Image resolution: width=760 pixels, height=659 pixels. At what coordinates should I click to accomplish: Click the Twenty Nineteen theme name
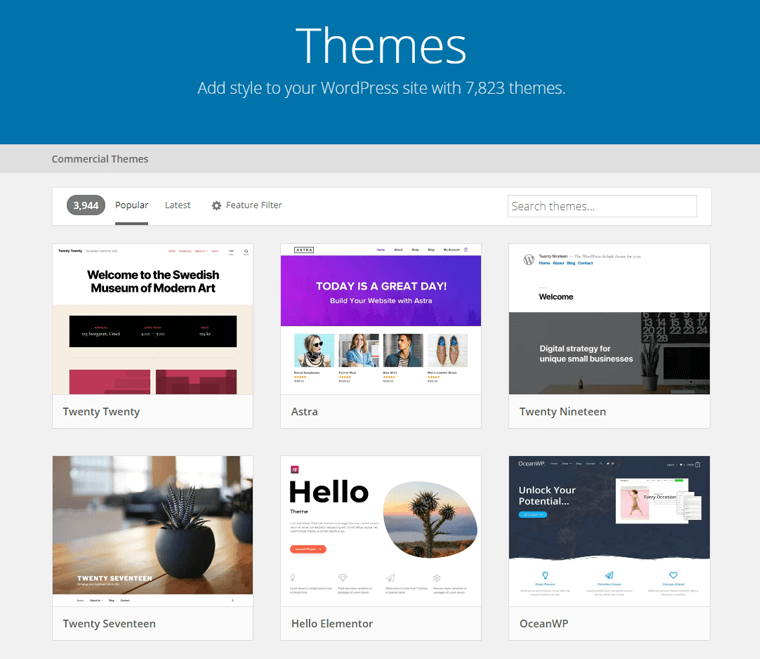click(x=563, y=412)
